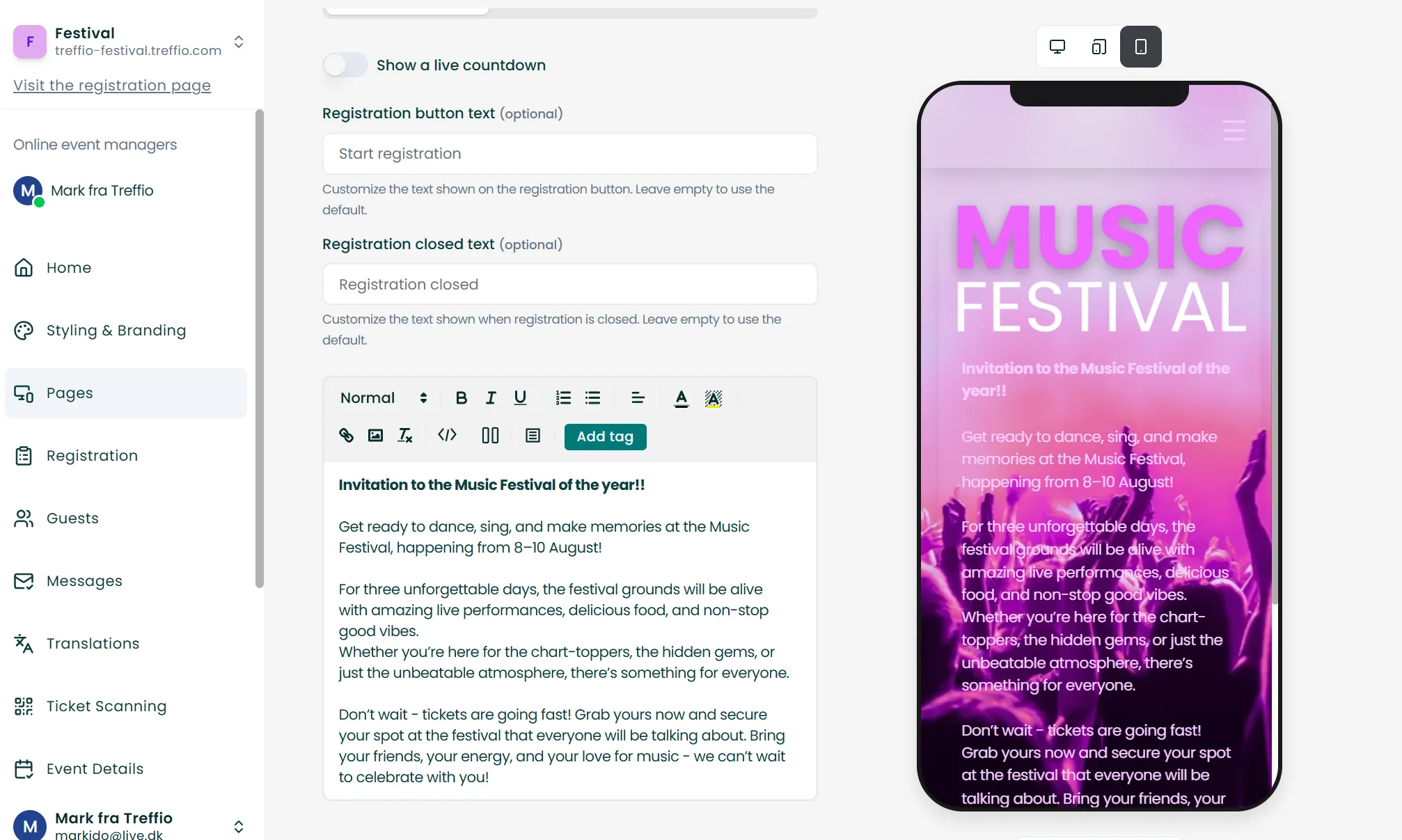Click the Add tag button
This screenshot has height=840, width=1402.
605,436
